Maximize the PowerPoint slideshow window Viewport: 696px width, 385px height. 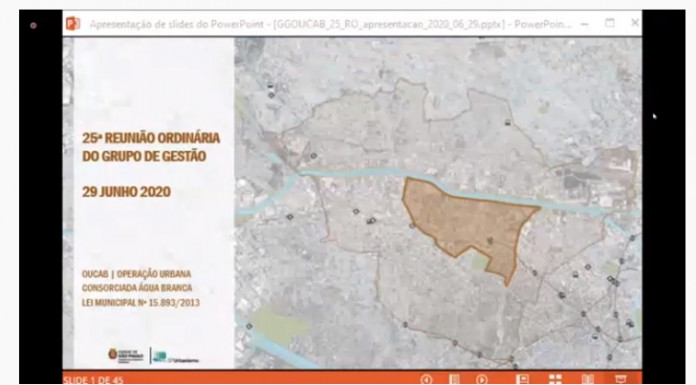click(610, 23)
